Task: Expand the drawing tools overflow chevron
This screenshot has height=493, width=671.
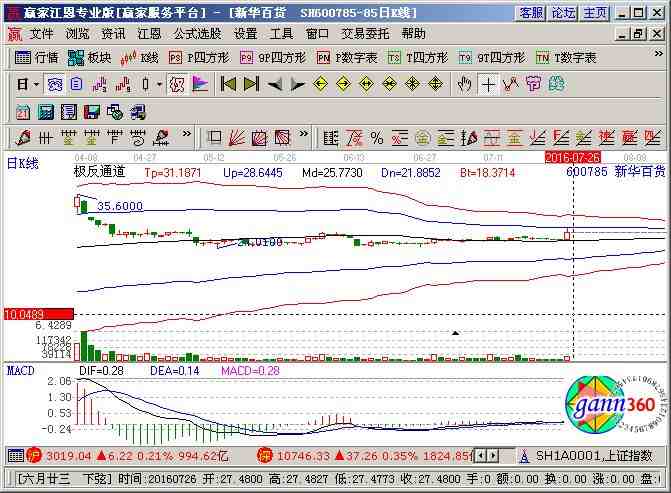Action: [187, 134]
